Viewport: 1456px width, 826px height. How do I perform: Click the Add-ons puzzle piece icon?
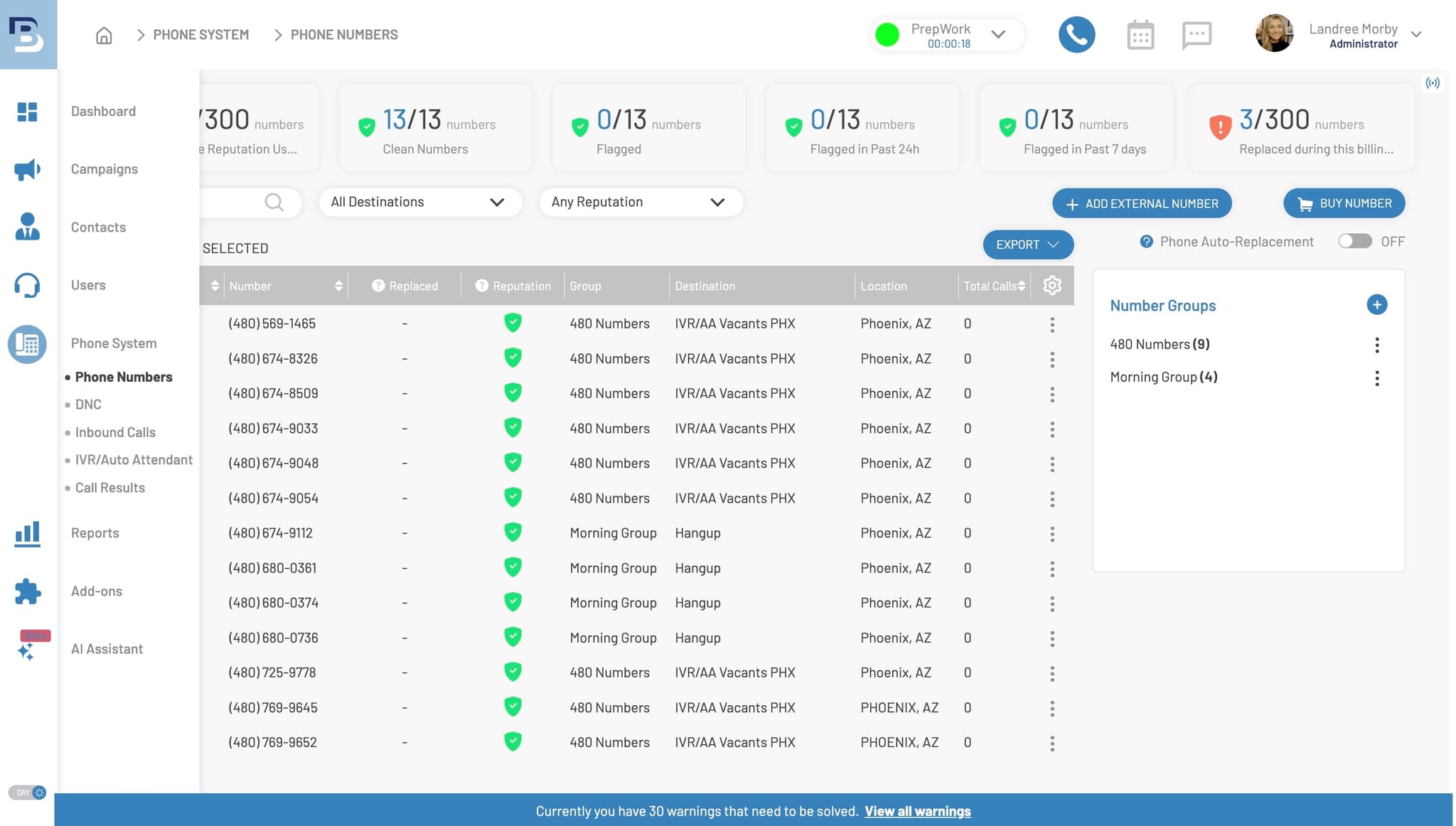27,591
